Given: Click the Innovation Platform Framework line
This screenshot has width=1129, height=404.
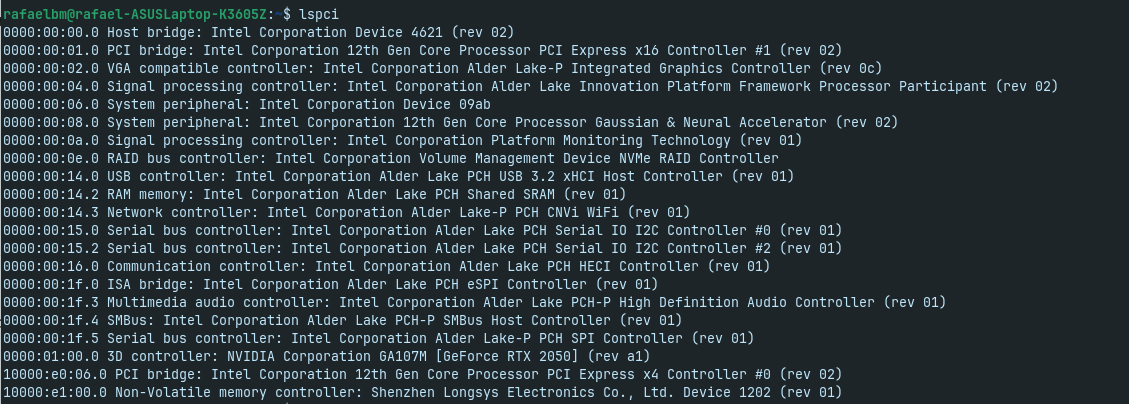Looking at the screenshot, I should [529, 86].
